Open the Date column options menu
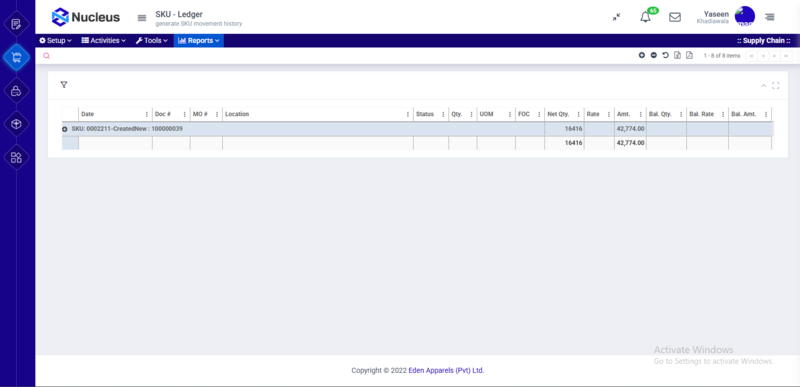This screenshot has height=387, width=800. coord(147,115)
